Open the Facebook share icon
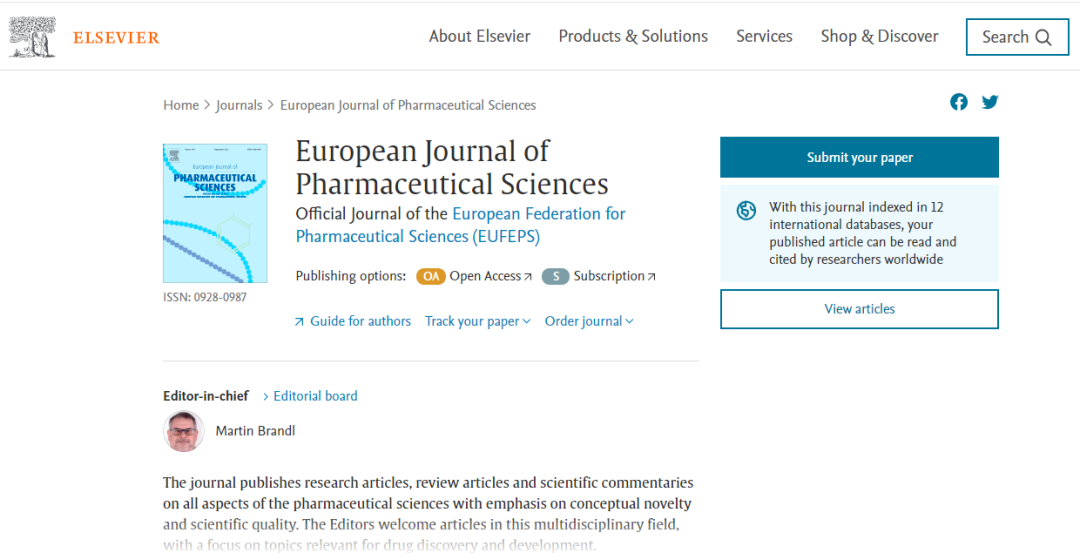1080x553 pixels. click(959, 102)
